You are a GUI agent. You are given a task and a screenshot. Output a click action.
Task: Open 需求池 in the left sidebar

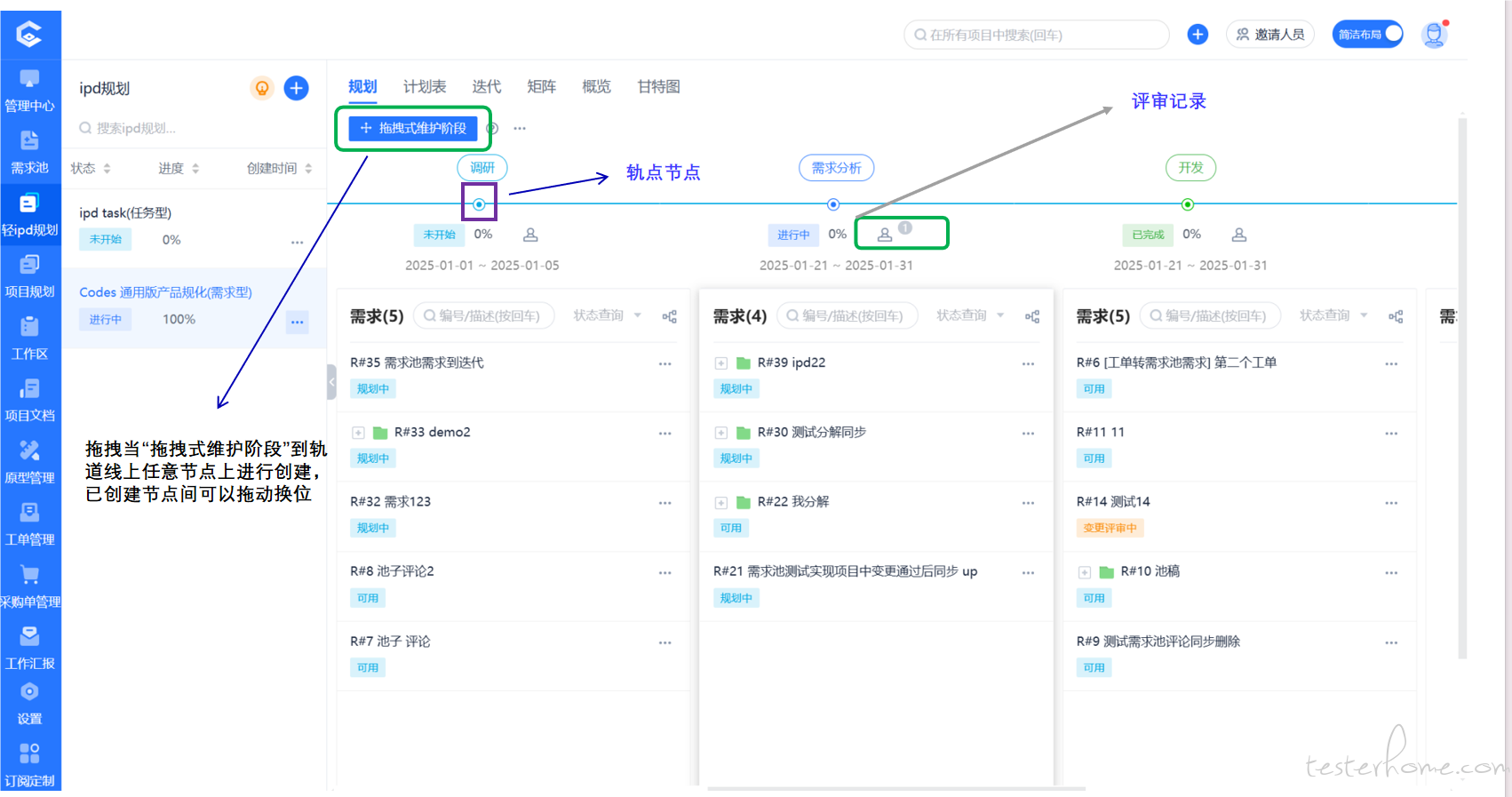pos(29,152)
